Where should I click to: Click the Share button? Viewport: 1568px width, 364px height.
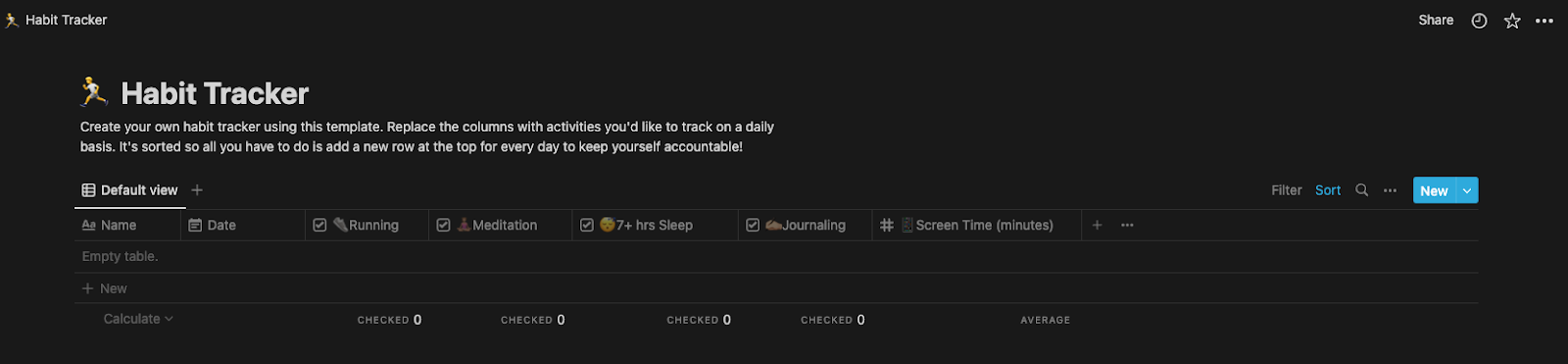tap(1436, 20)
